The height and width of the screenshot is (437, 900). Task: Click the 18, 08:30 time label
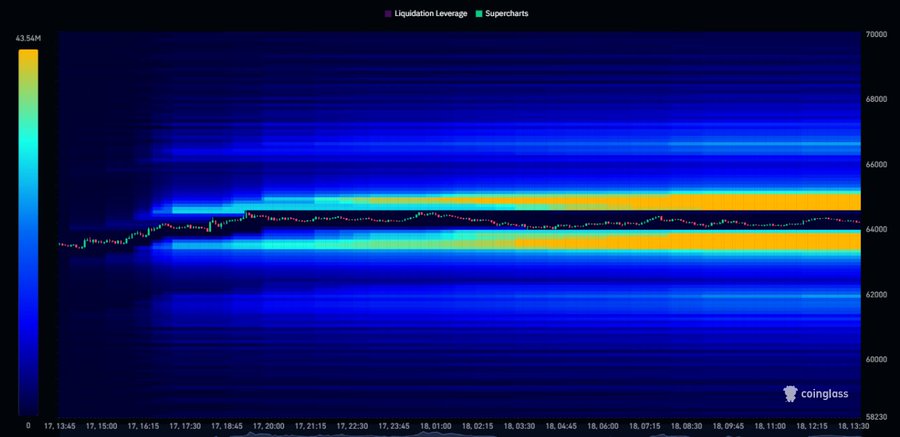686,426
